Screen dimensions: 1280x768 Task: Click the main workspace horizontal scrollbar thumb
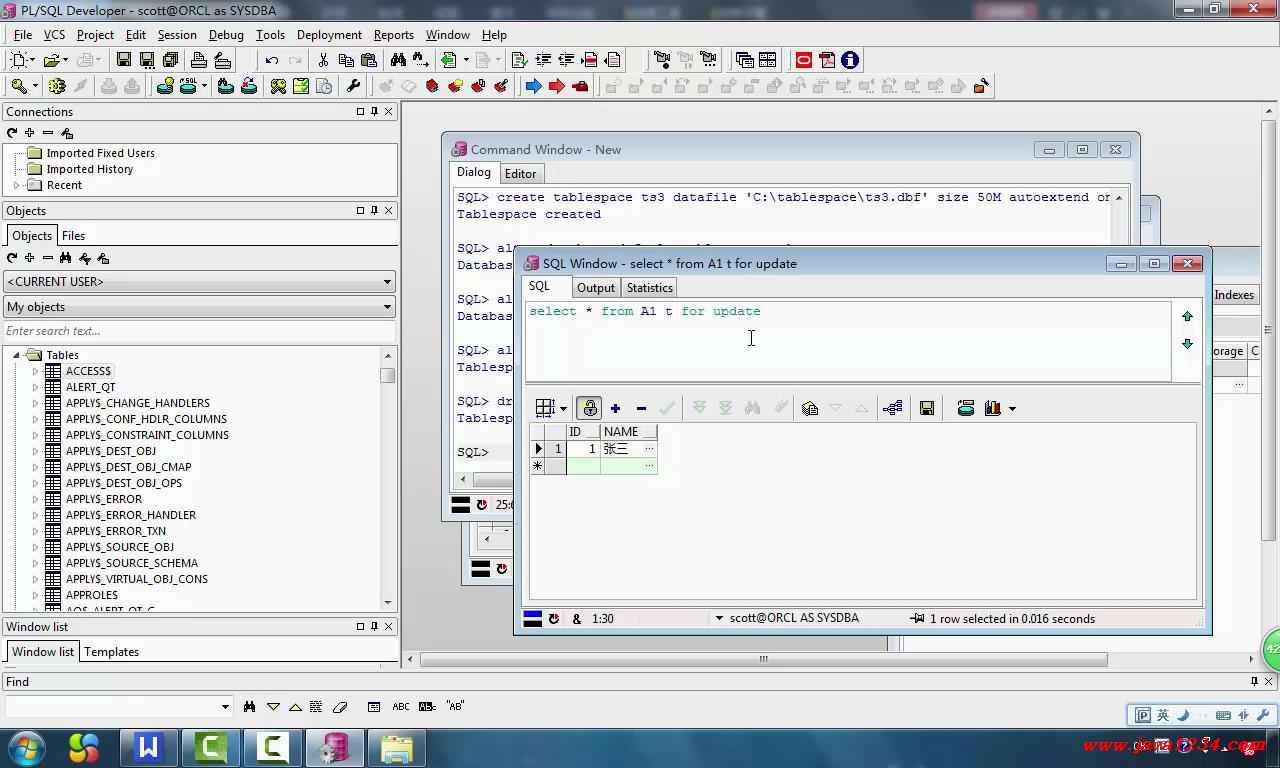[764, 659]
